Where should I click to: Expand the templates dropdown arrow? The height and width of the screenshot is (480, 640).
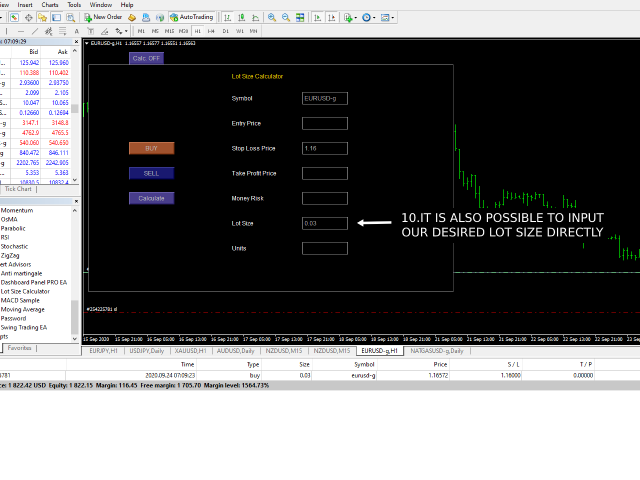[x=393, y=18]
